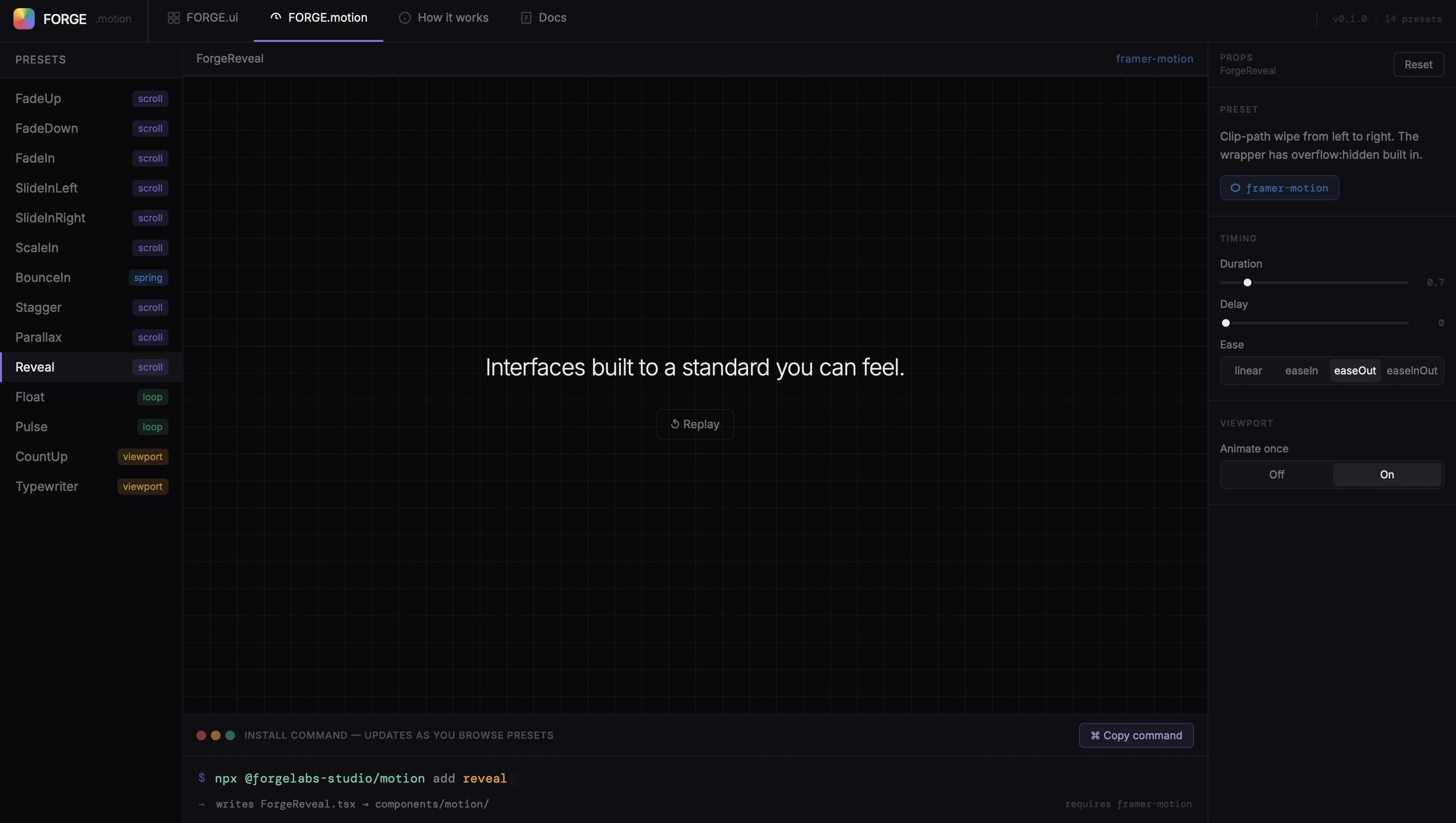Select the Parallax preset
This screenshot has width=1456, height=823.
[x=91, y=337]
